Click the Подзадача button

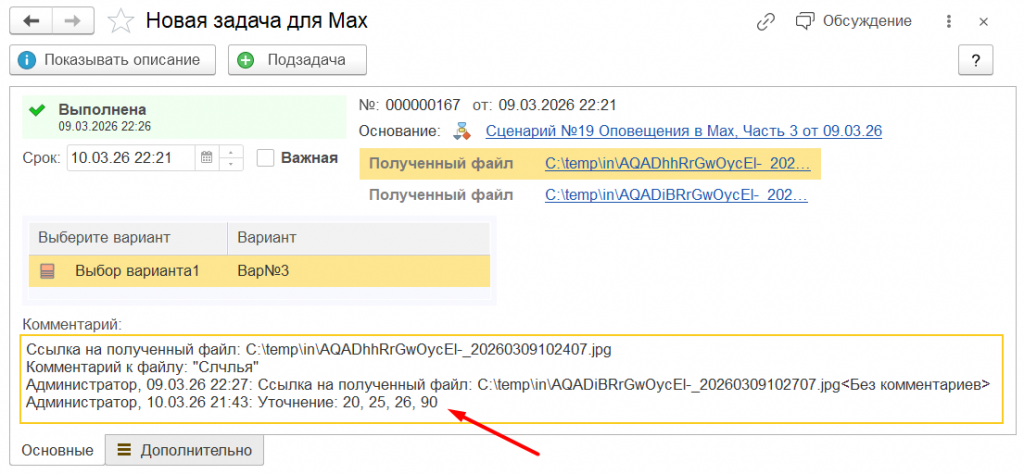coord(298,60)
